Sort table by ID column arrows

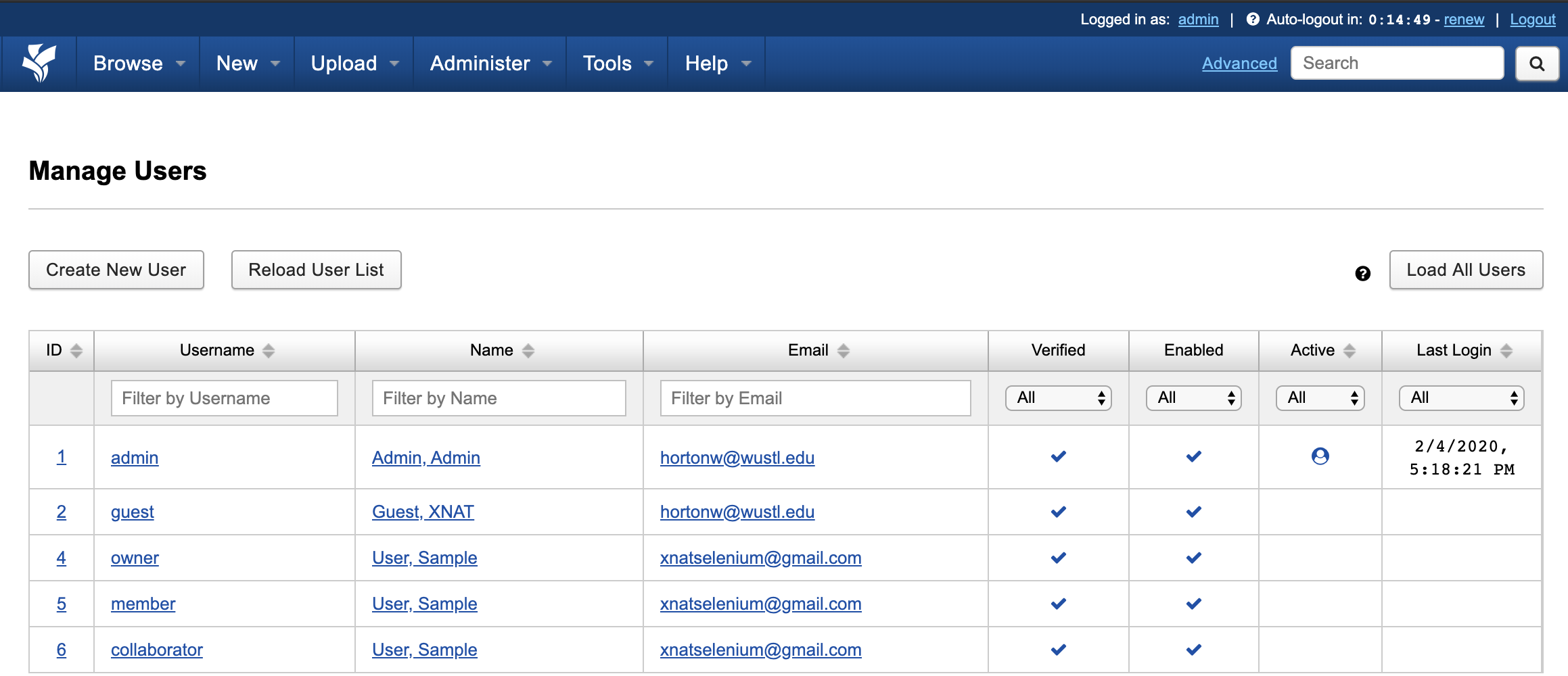coord(76,350)
